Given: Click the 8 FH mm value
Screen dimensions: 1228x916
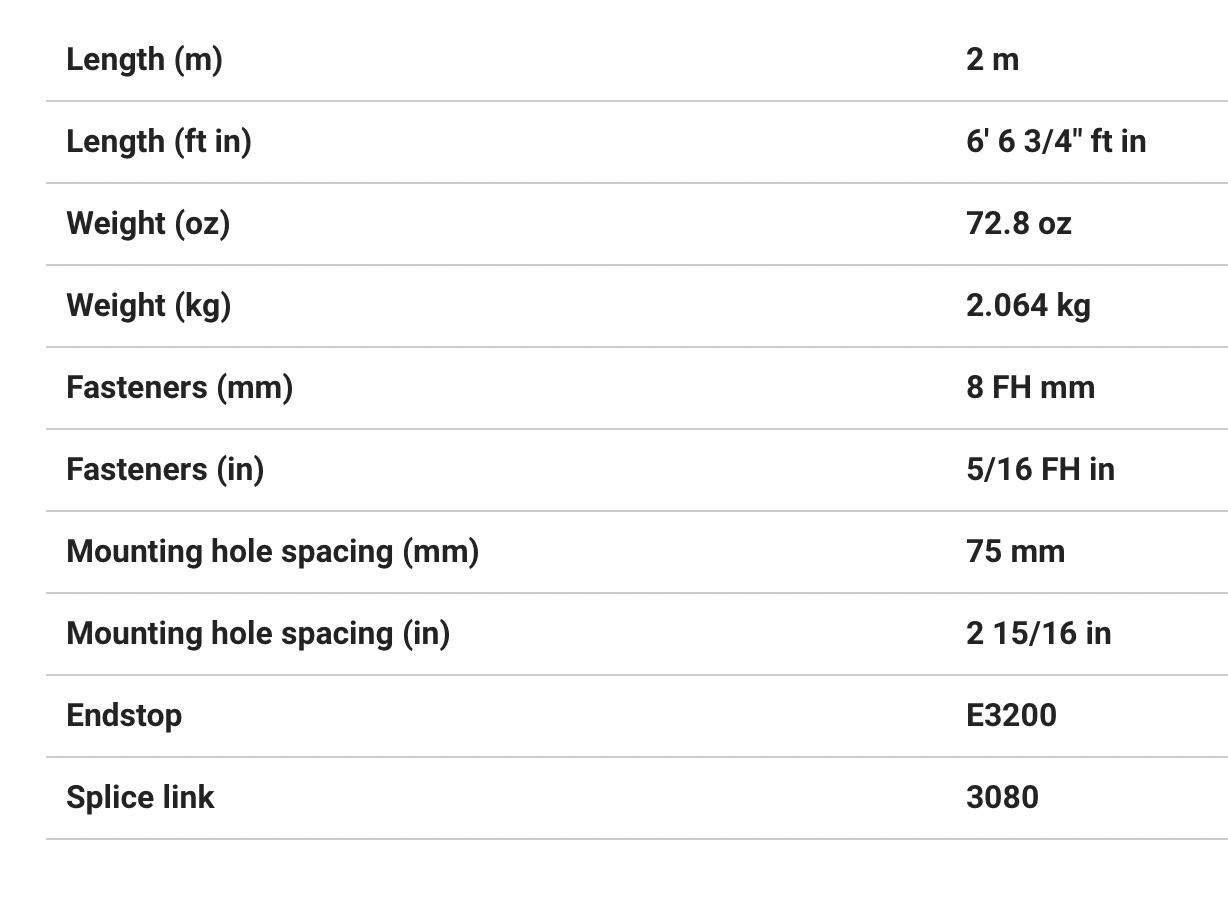Looking at the screenshot, I should [x=1030, y=388].
